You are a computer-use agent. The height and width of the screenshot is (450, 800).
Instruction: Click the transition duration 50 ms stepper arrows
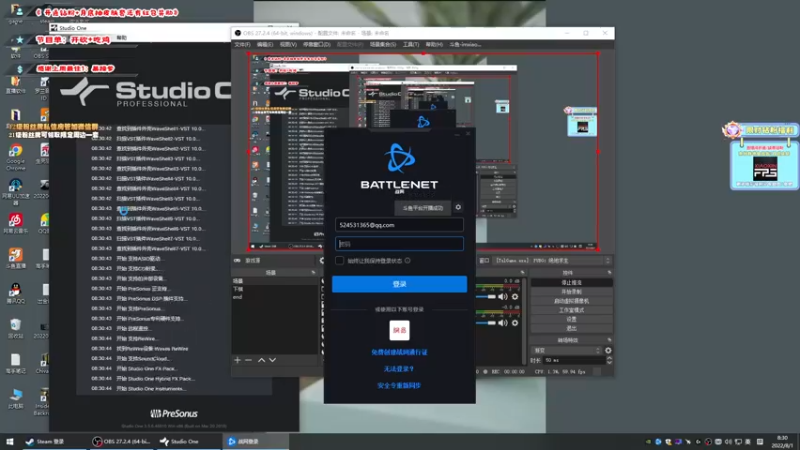click(609, 360)
